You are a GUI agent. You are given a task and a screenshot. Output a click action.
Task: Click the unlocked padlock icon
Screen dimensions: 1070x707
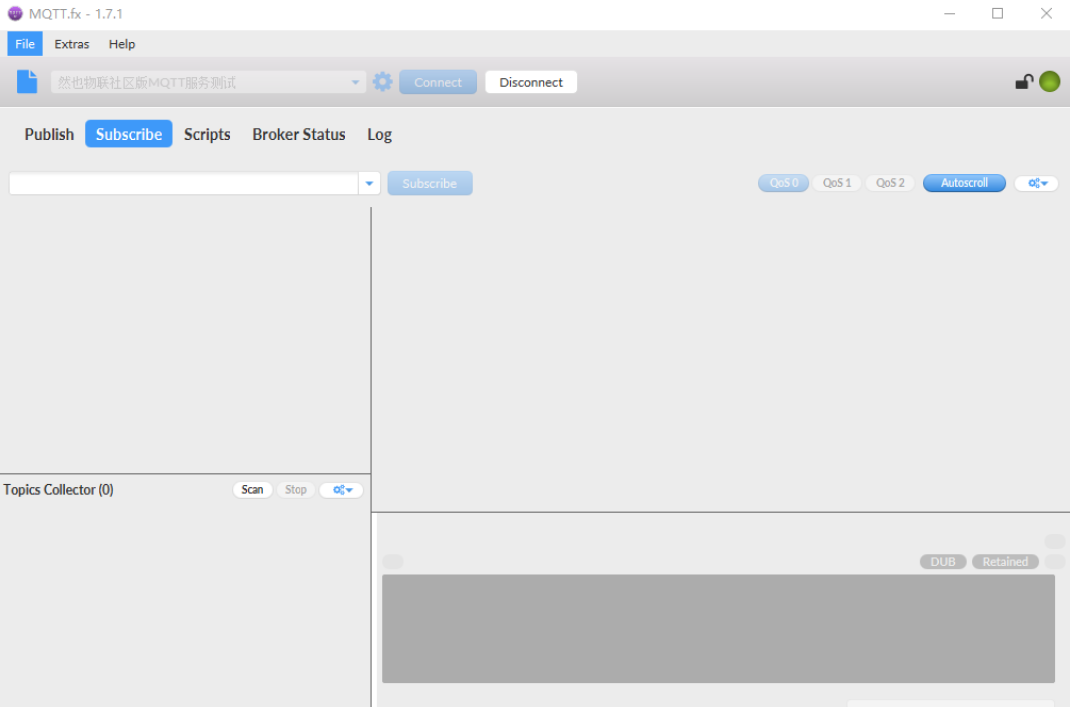pyautogui.click(x=1024, y=82)
